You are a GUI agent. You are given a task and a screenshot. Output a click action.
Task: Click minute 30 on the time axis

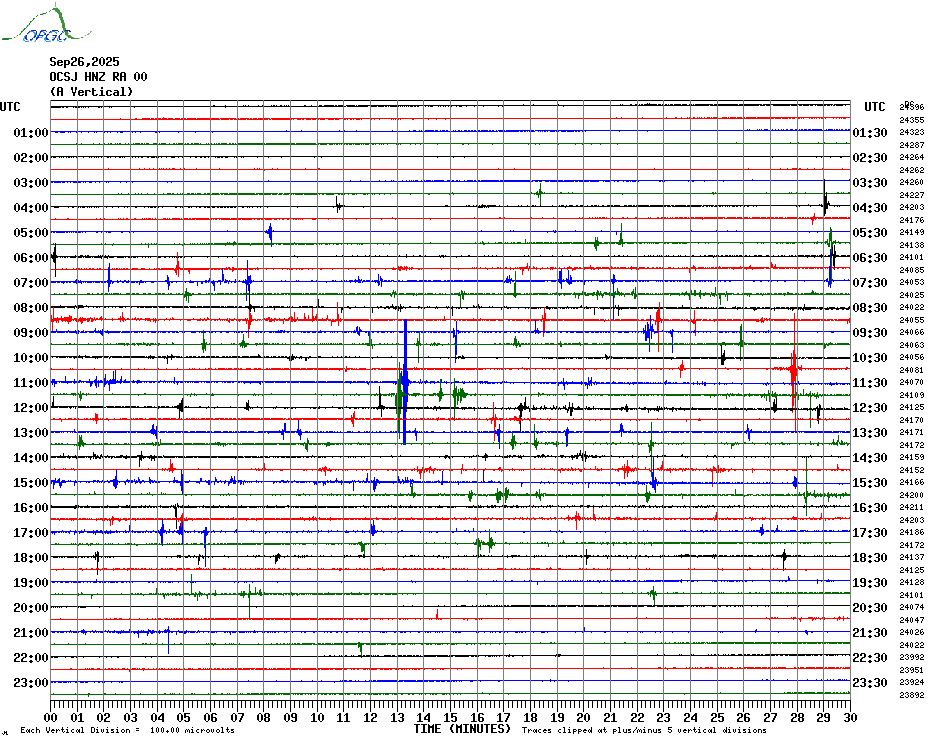click(x=849, y=717)
